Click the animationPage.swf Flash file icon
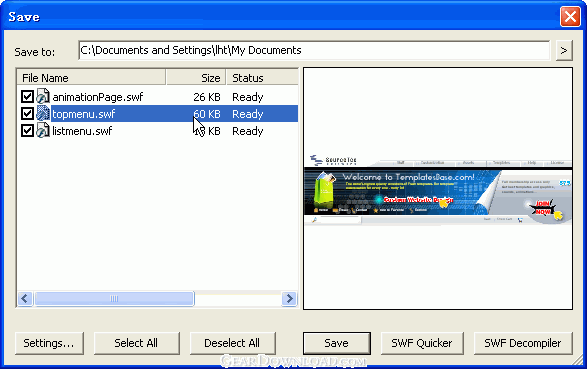This screenshot has width=587, height=369. 43,97
